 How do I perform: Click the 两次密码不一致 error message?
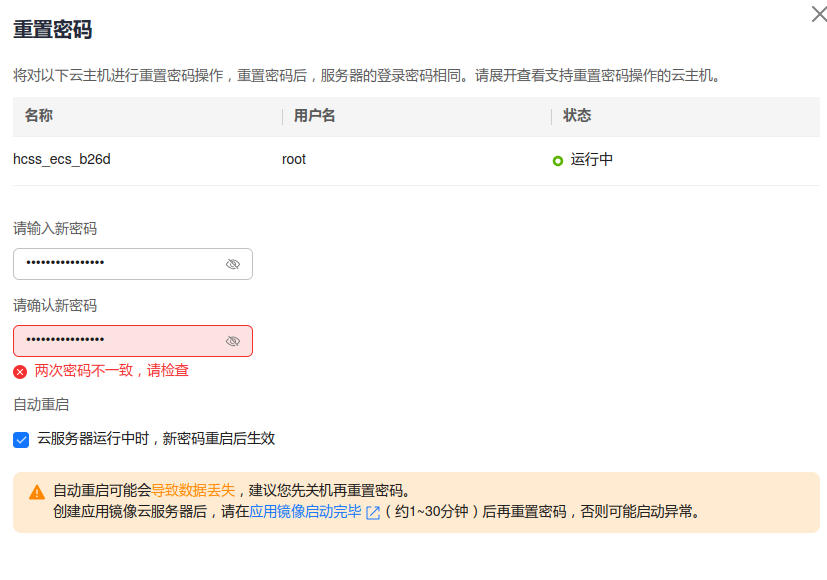[112, 370]
